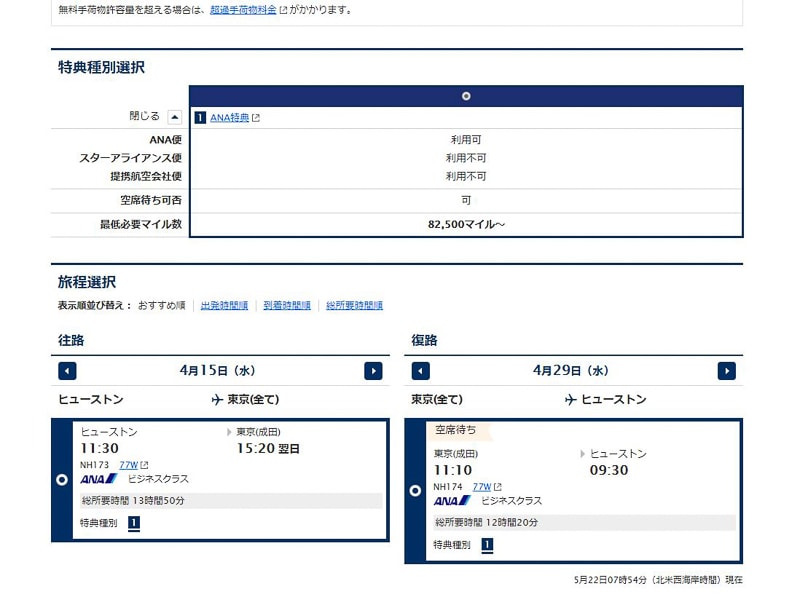This screenshot has height=613, width=800.
Task: Go to next return date after April 29
Action: (727, 371)
